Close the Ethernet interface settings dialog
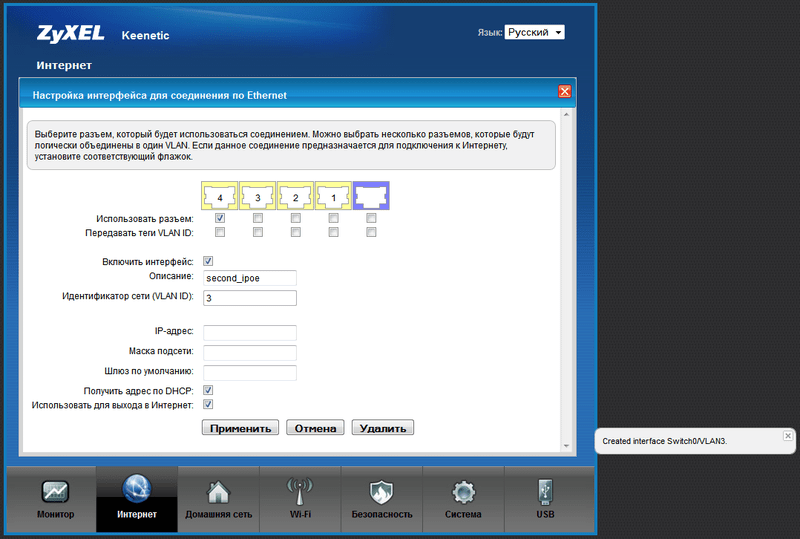The image size is (800, 539). pos(564,91)
